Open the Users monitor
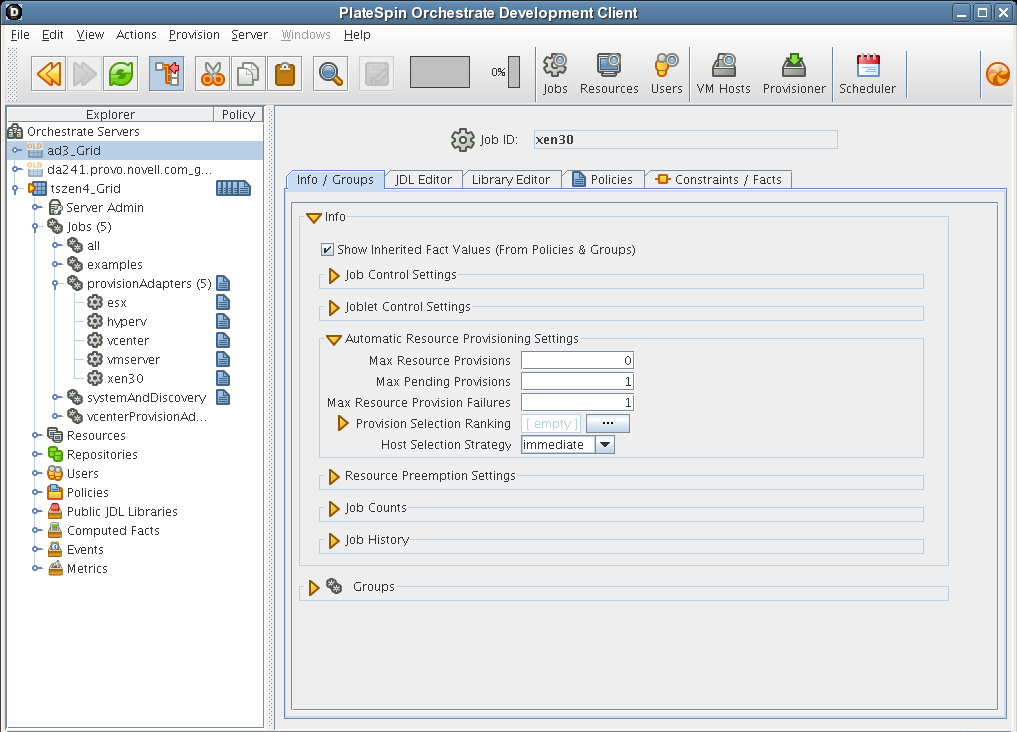Image resolution: width=1017 pixels, height=732 pixels. coord(666,74)
